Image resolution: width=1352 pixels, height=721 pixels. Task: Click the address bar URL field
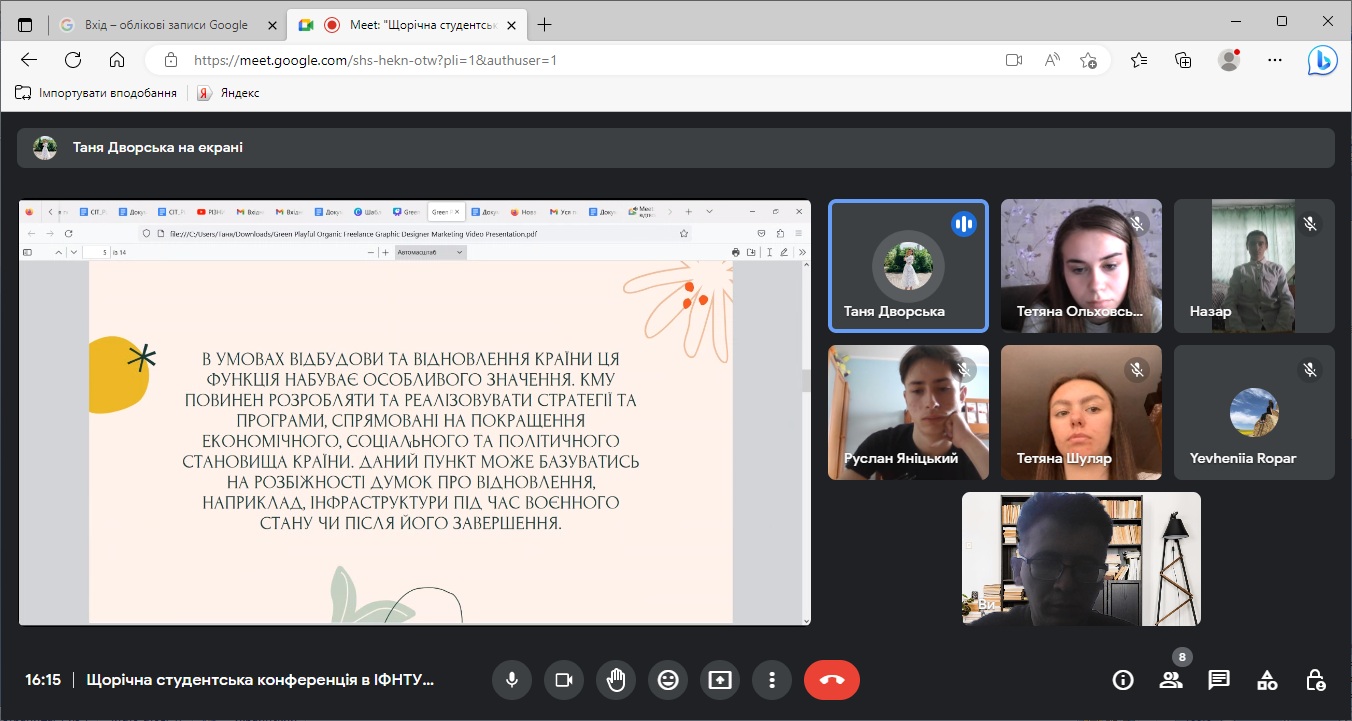580,60
